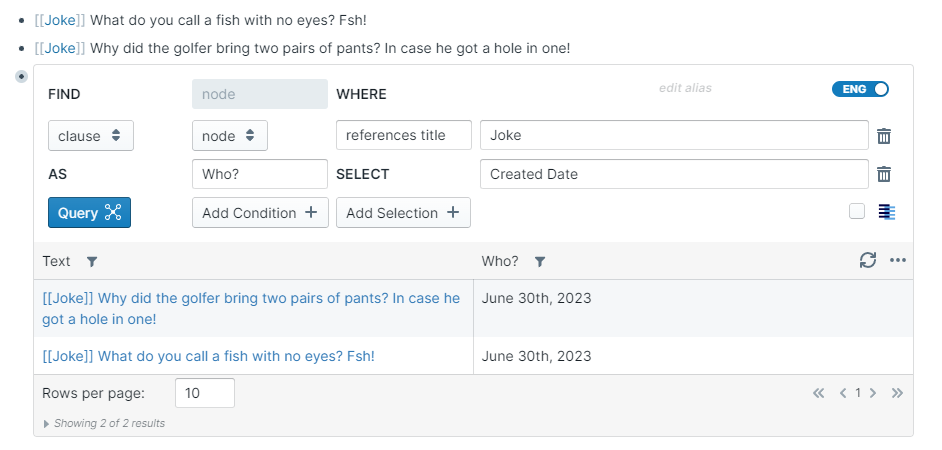
Task: Filter the Who? column
Action: pyautogui.click(x=540, y=262)
